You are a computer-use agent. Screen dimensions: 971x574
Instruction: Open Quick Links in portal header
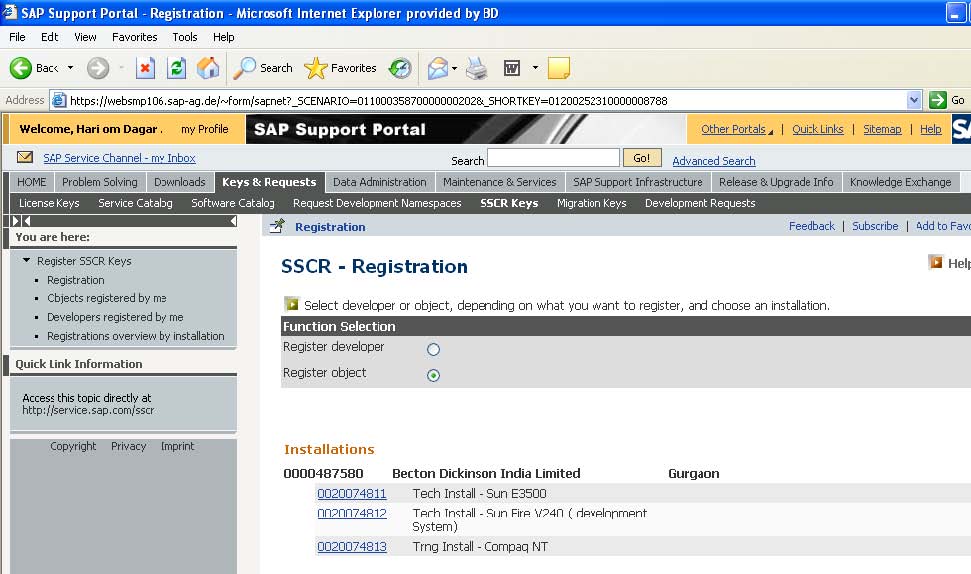[817, 129]
